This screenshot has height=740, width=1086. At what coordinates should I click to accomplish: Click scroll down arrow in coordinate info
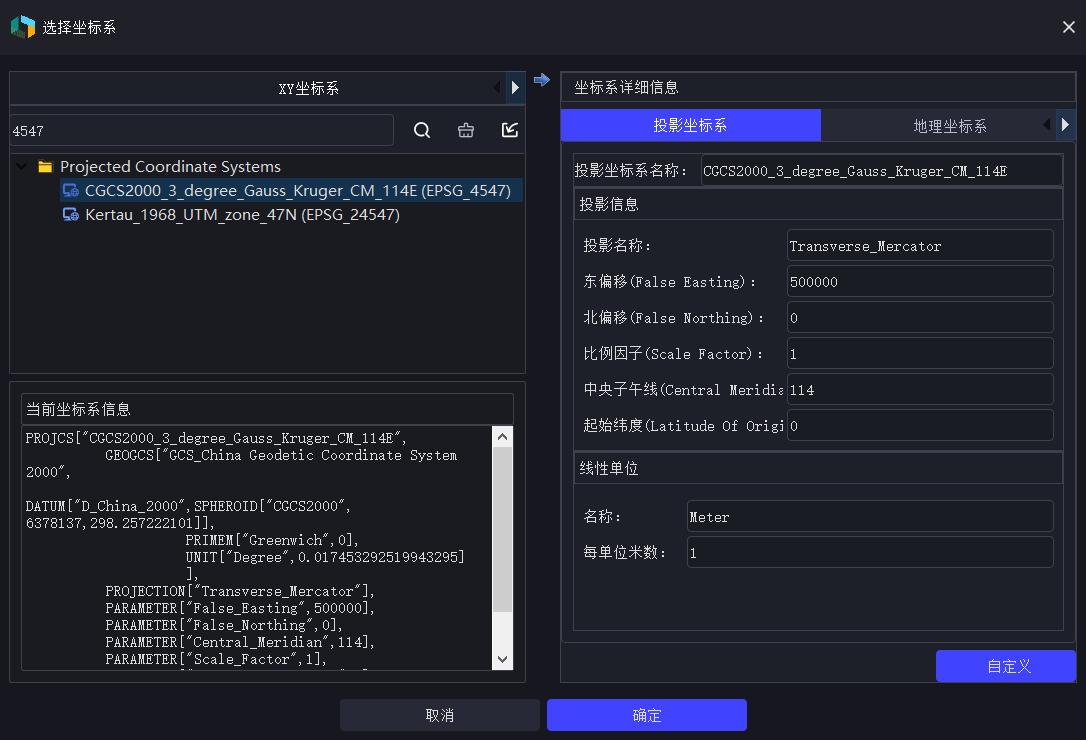(503, 660)
